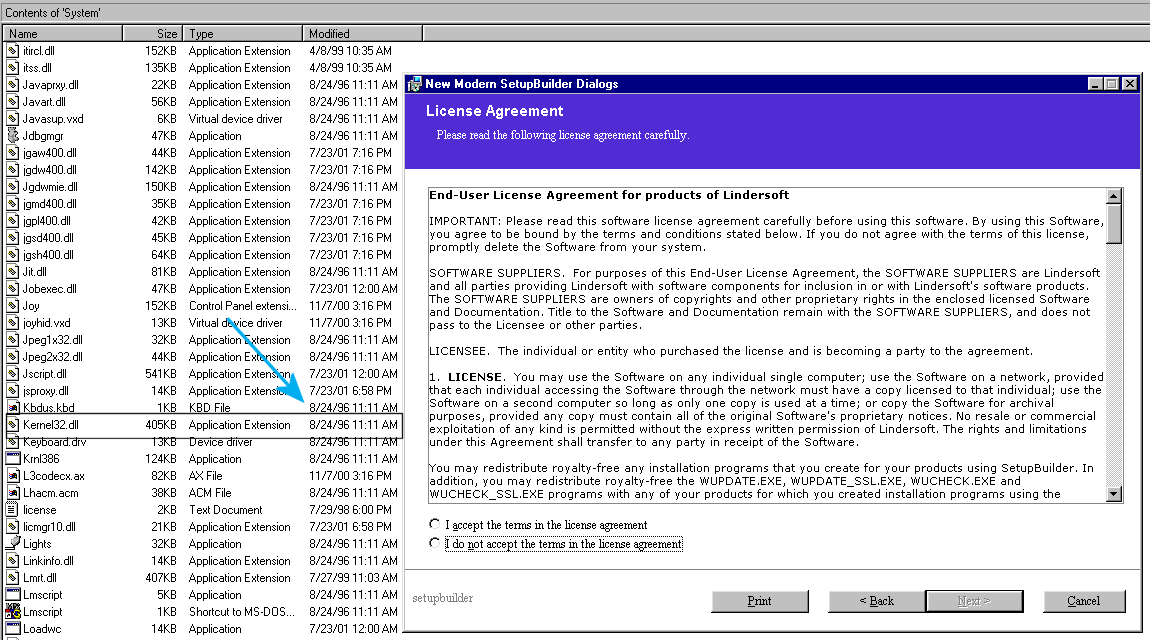1150x640 pixels.
Task: Sort file list by Name column
Action: [x=63, y=33]
